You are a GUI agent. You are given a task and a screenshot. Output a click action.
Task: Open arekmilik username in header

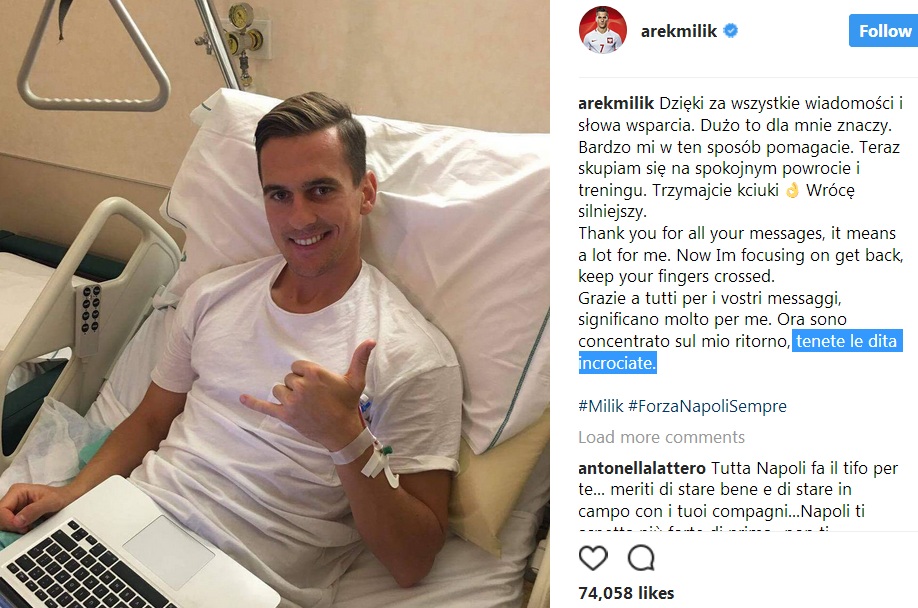(679, 31)
